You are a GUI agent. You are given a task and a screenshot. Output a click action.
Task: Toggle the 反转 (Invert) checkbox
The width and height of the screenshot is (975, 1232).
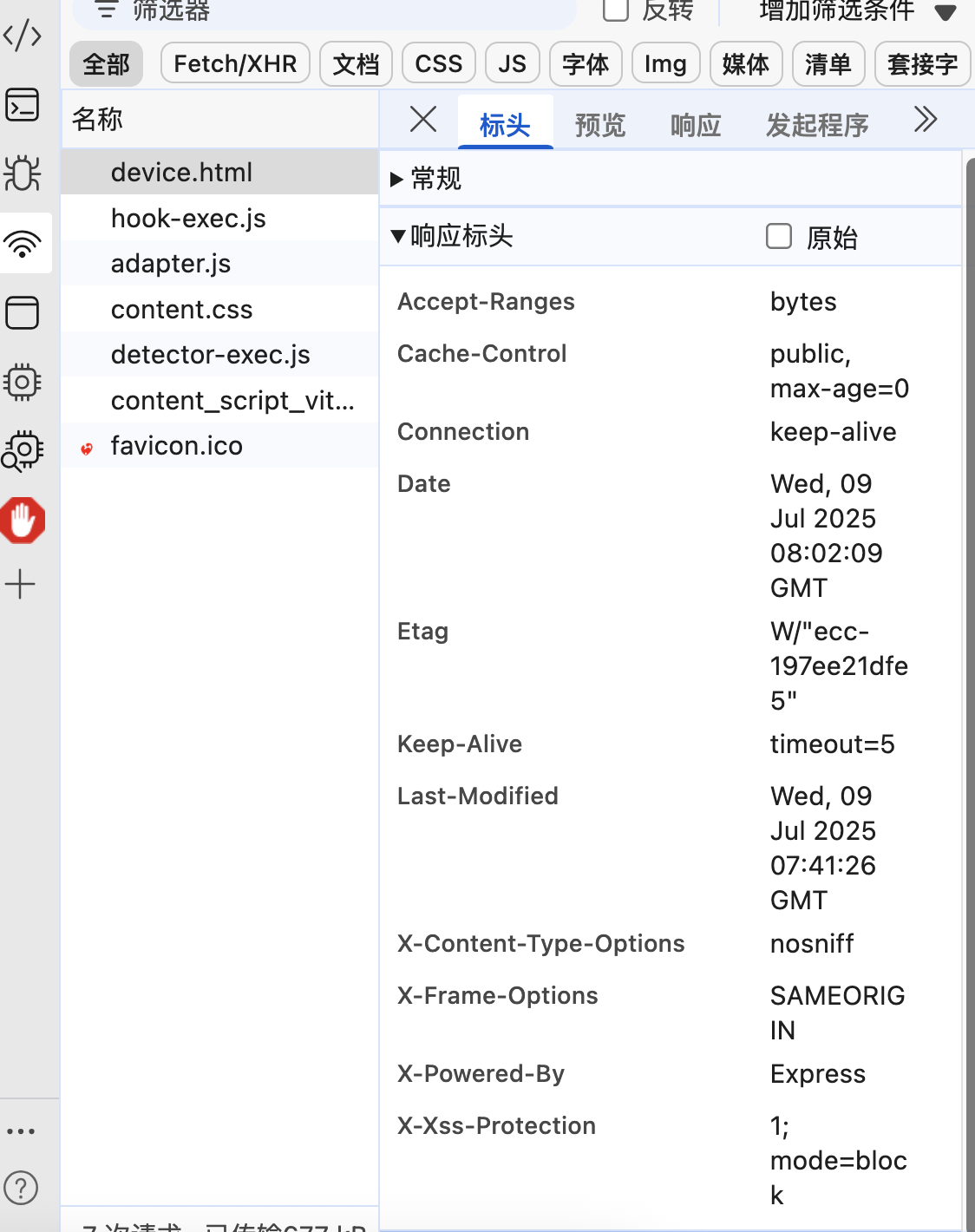point(615,10)
